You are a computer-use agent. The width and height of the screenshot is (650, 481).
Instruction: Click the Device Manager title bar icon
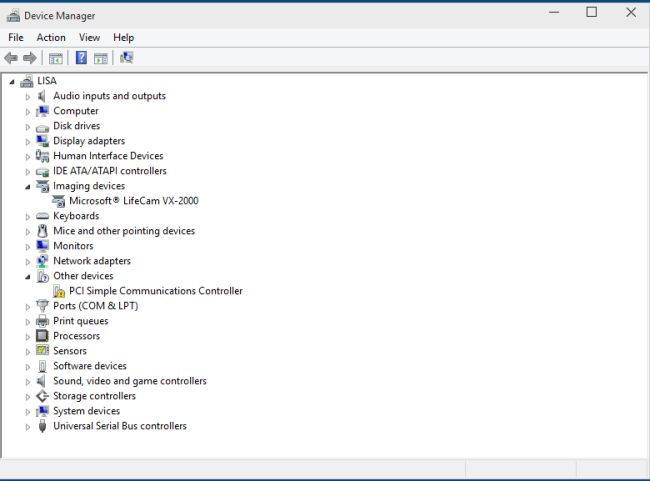click(x=13, y=16)
